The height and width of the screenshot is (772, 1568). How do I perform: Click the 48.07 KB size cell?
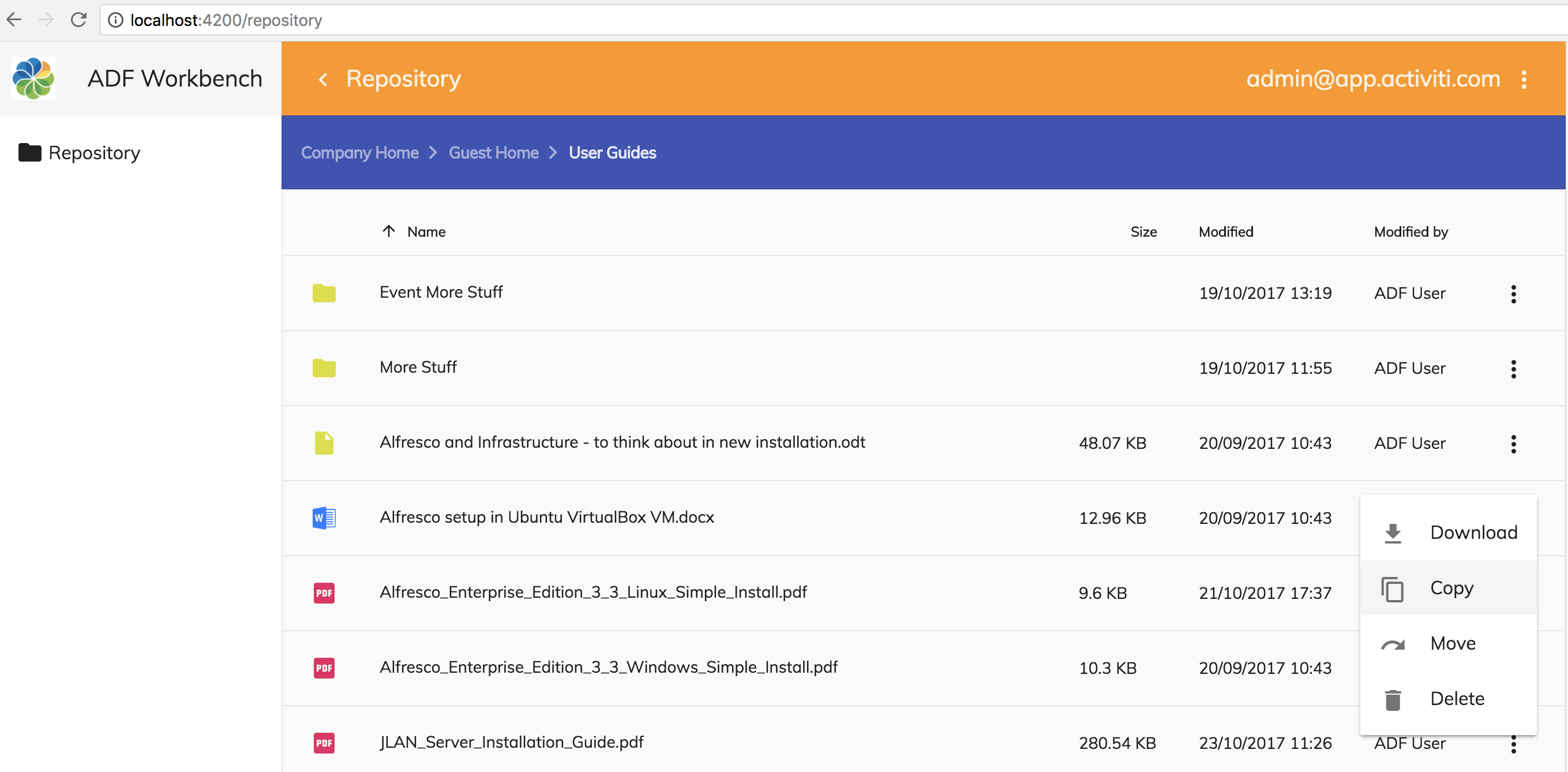click(1113, 443)
